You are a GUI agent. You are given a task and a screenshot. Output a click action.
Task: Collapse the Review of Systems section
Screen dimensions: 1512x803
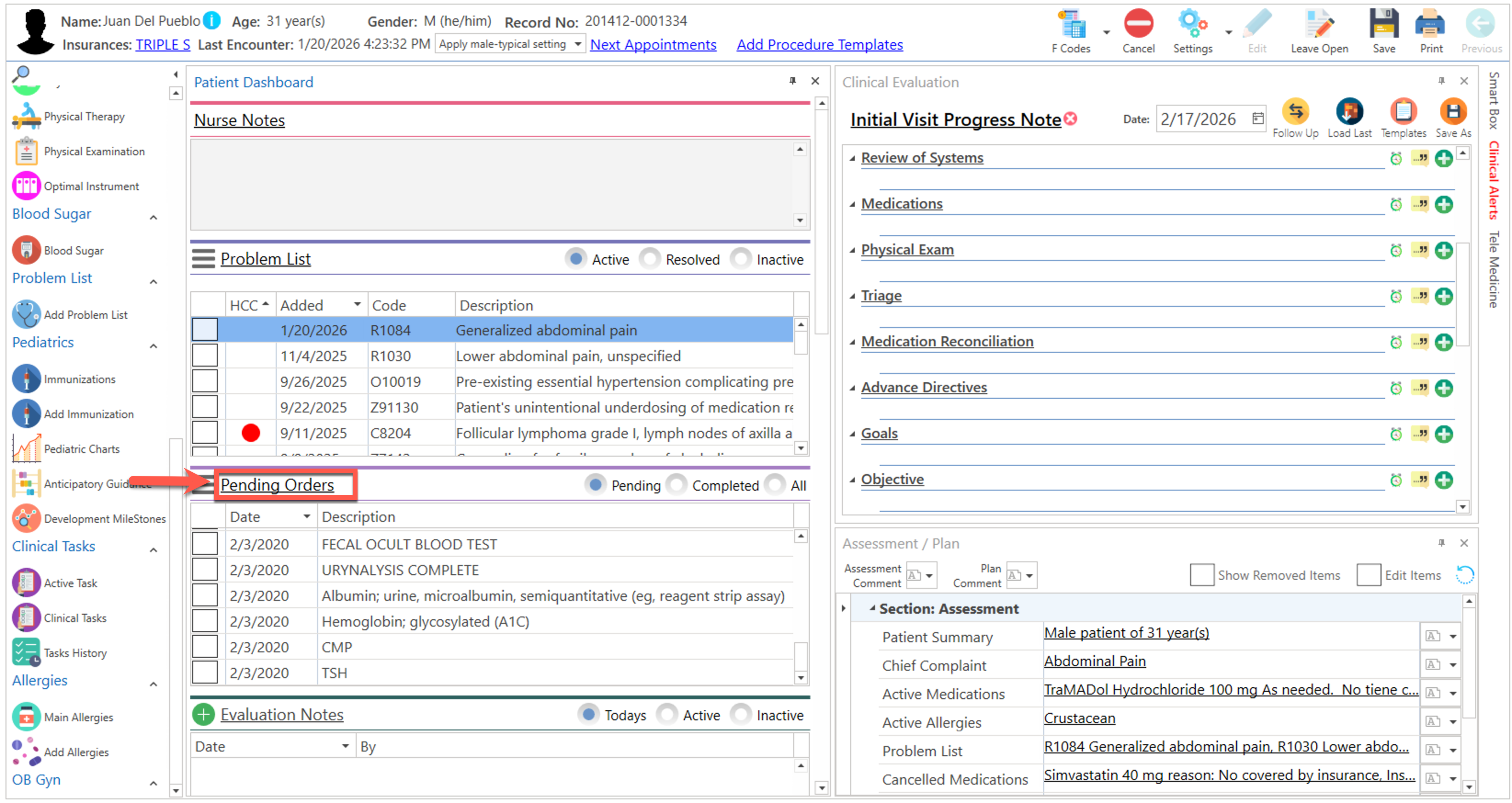coord(852,158)
